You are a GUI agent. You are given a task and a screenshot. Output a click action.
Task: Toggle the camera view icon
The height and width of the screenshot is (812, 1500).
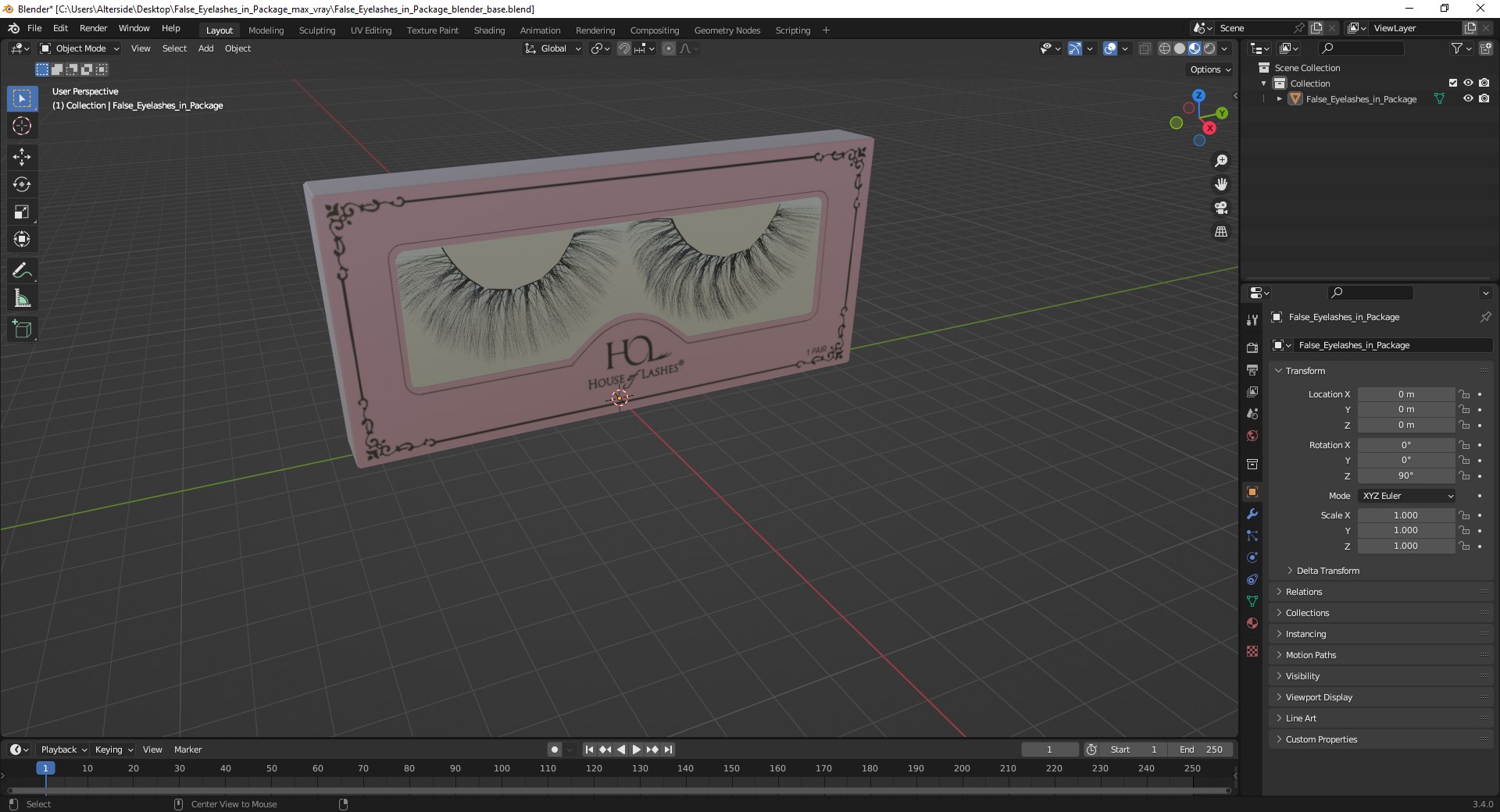pyautogui.click(x=1221, y=208)
